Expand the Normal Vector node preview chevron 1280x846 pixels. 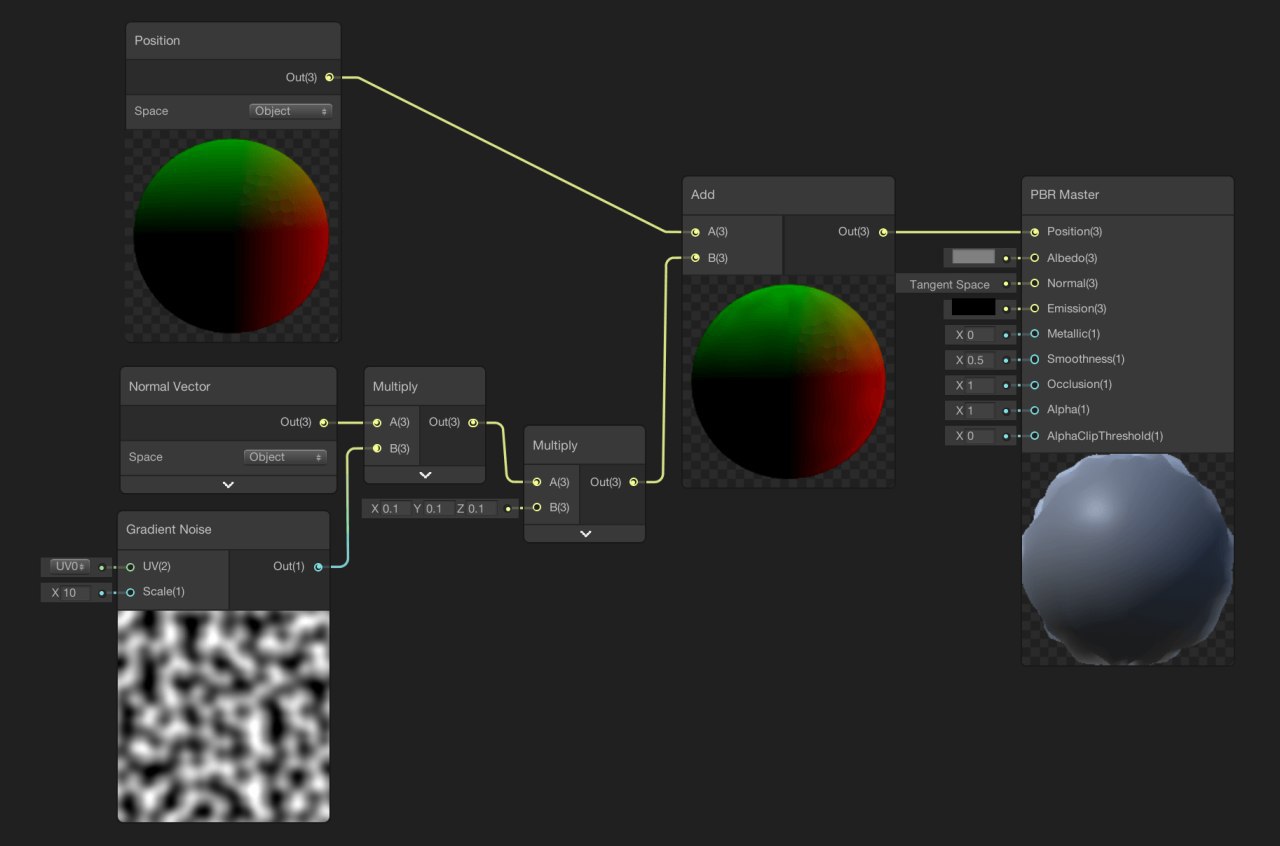pos(228,484)
